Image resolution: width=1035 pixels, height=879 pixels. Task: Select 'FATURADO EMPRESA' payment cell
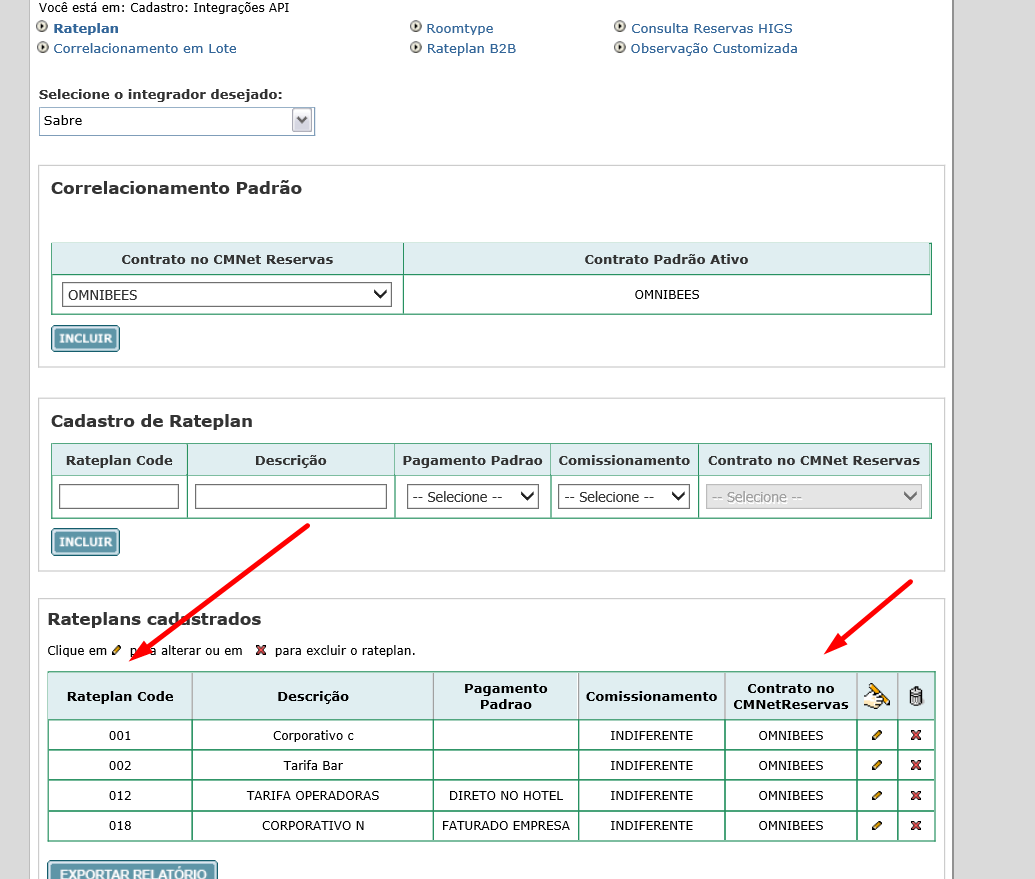[x=506, y=826]
